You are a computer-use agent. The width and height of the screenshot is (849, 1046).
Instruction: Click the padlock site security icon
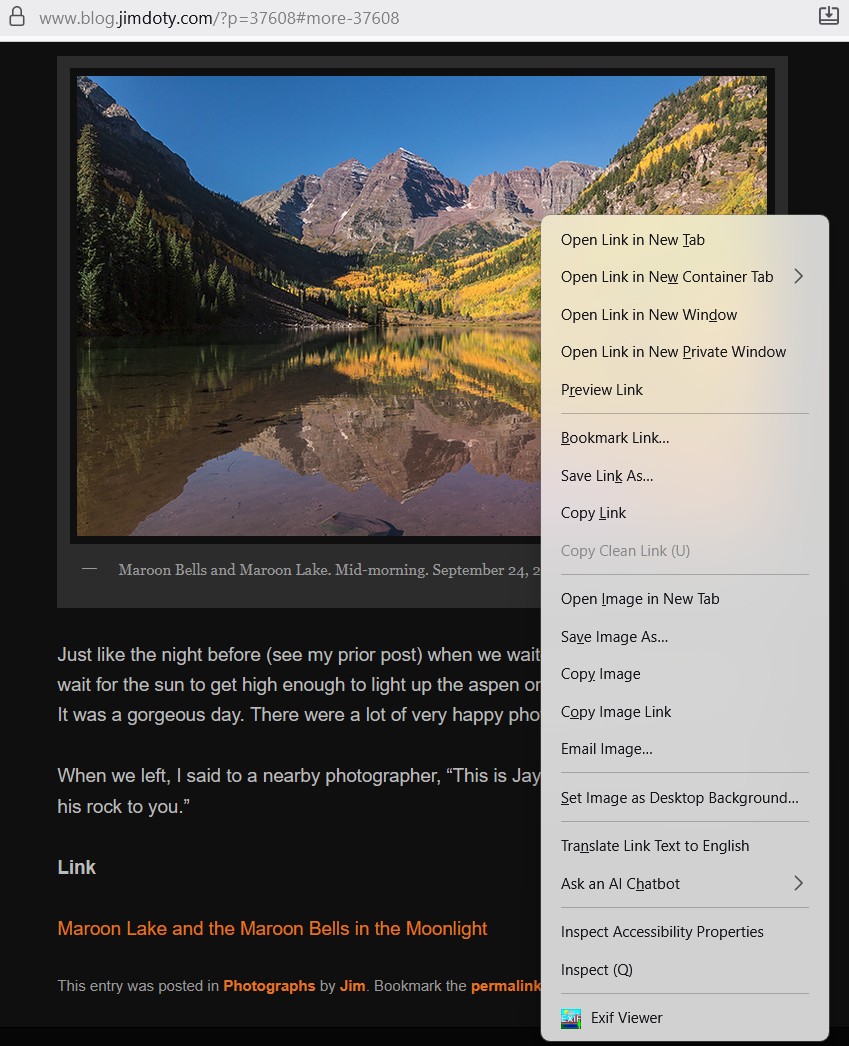click(17, 16)
